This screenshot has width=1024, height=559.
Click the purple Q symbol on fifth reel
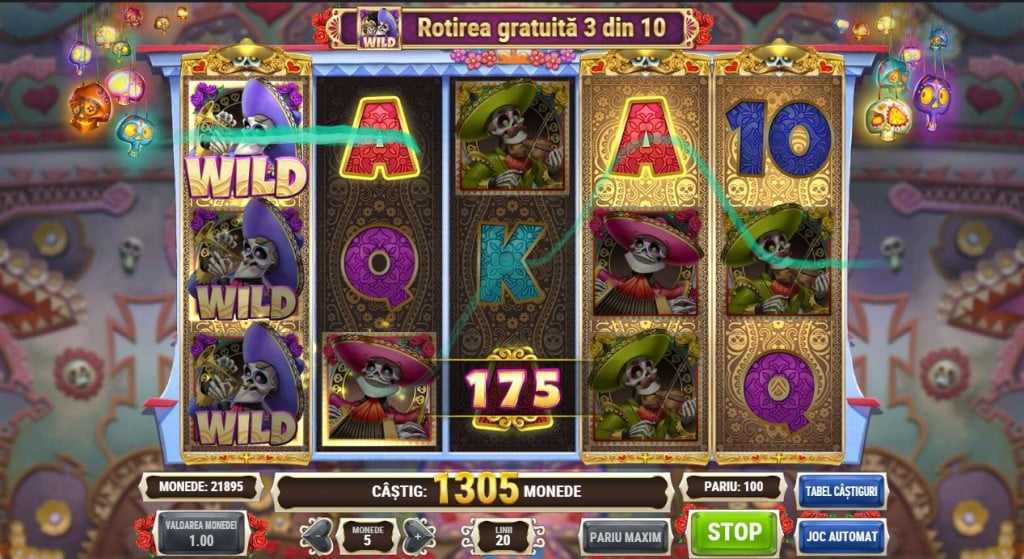pos(779,389)
